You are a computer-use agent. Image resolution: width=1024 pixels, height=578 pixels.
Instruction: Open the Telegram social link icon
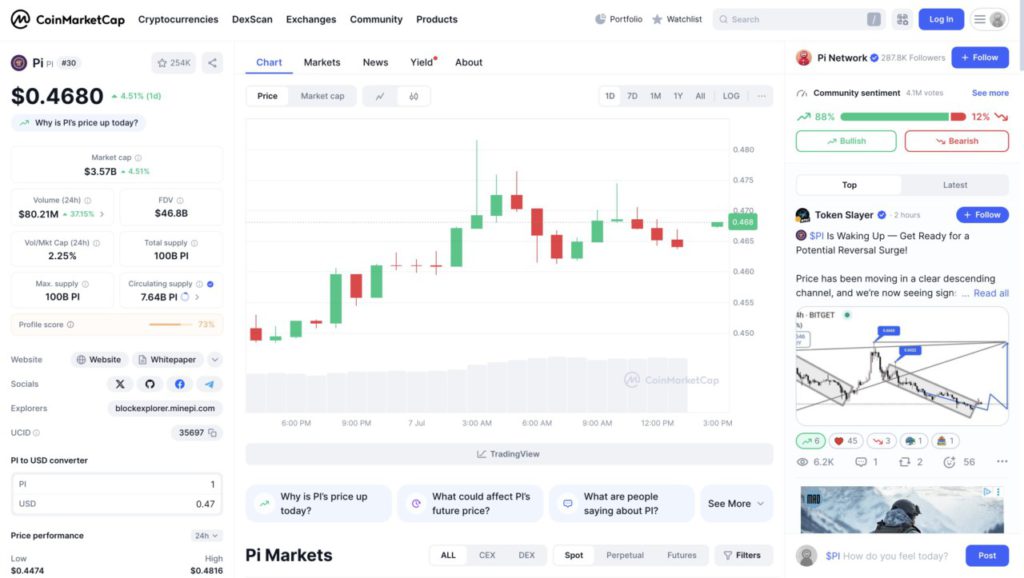click(x=209, y=384)
